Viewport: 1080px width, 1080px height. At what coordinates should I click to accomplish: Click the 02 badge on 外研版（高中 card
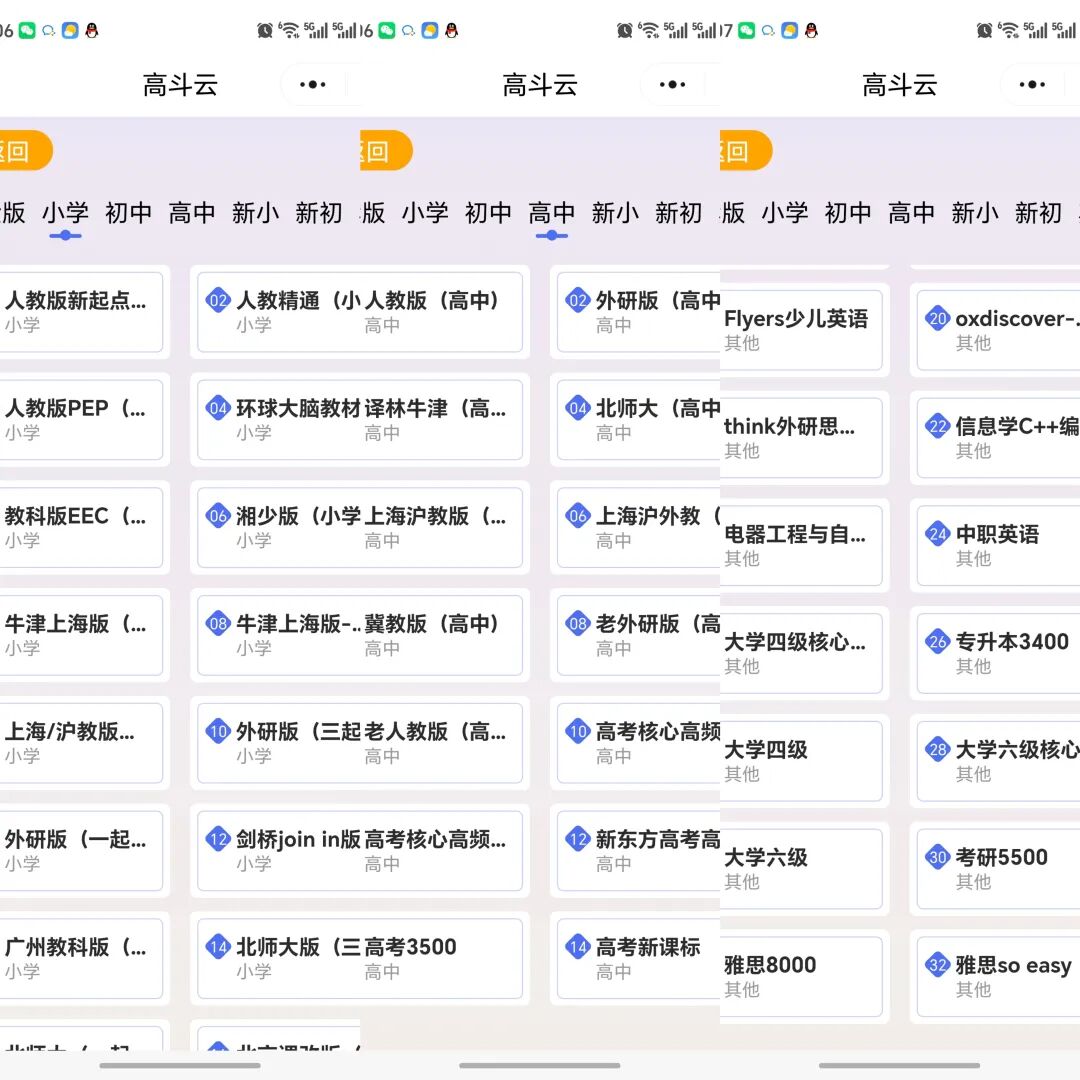[579, 300]
